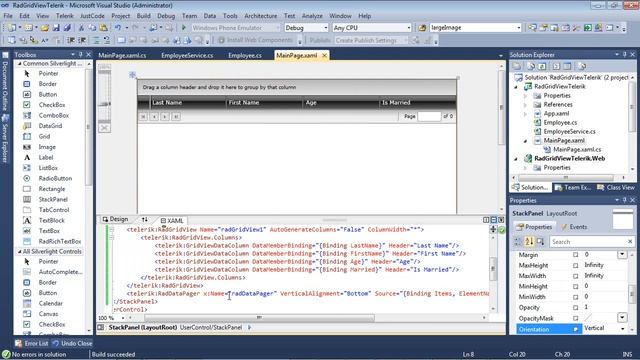
Task: Toggle Opacity property marker square
Action: (575, 308)
